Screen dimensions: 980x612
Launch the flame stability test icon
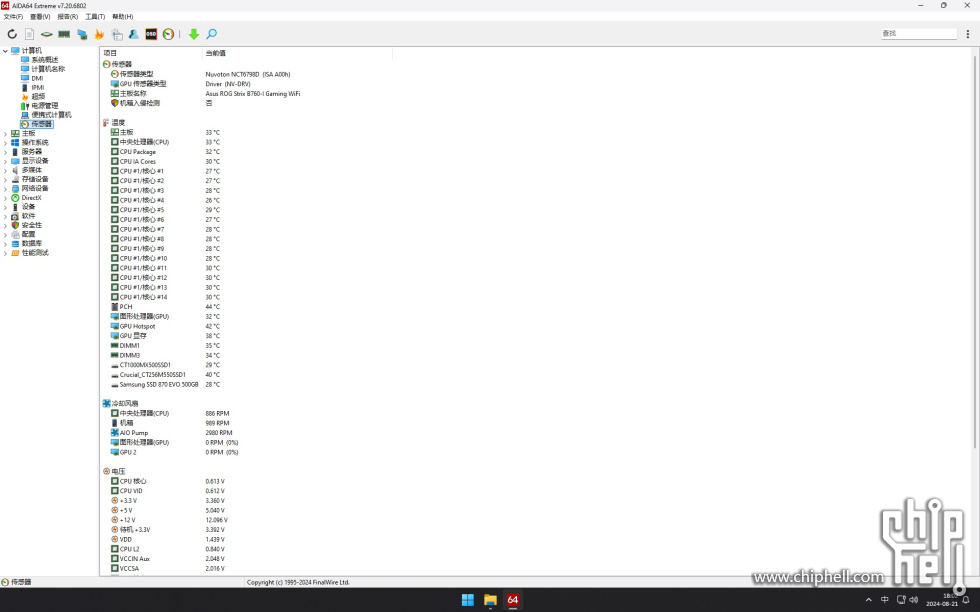pyautogui.click(x=99, y=34)
